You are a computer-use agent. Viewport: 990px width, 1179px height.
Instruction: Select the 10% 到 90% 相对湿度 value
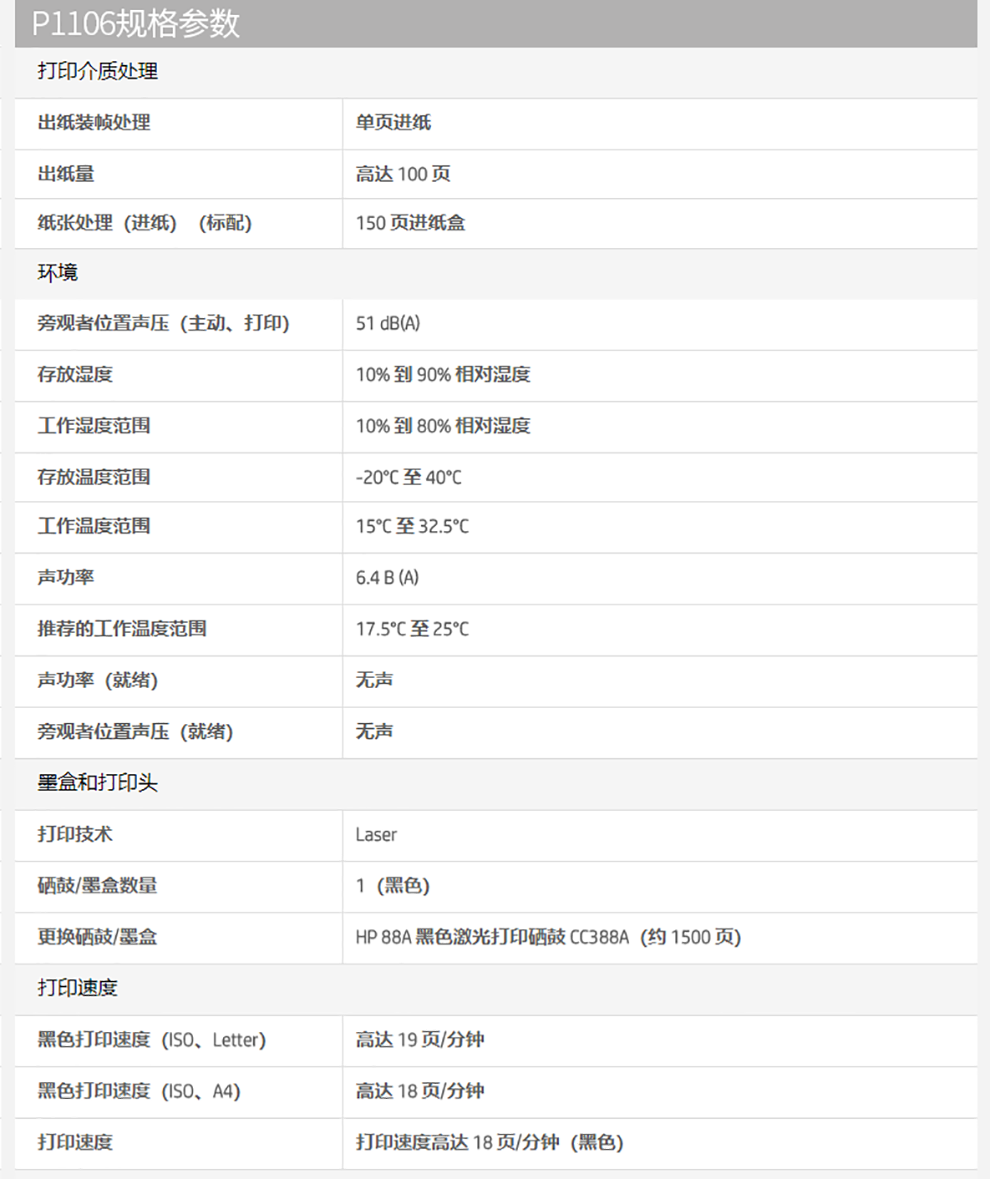pyautogui.click(x=443, y=374)
